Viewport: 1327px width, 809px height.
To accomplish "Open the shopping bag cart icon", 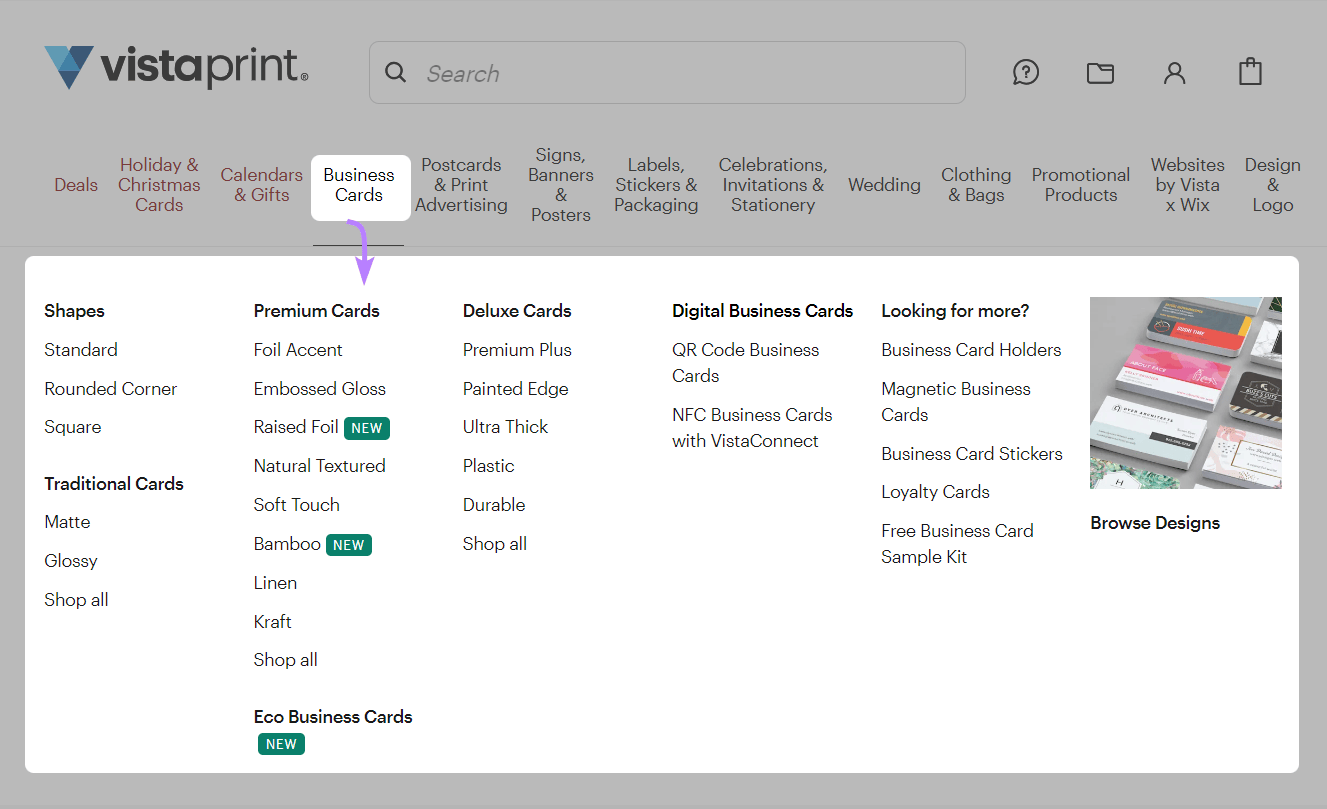I will (x=1249, y=72).
